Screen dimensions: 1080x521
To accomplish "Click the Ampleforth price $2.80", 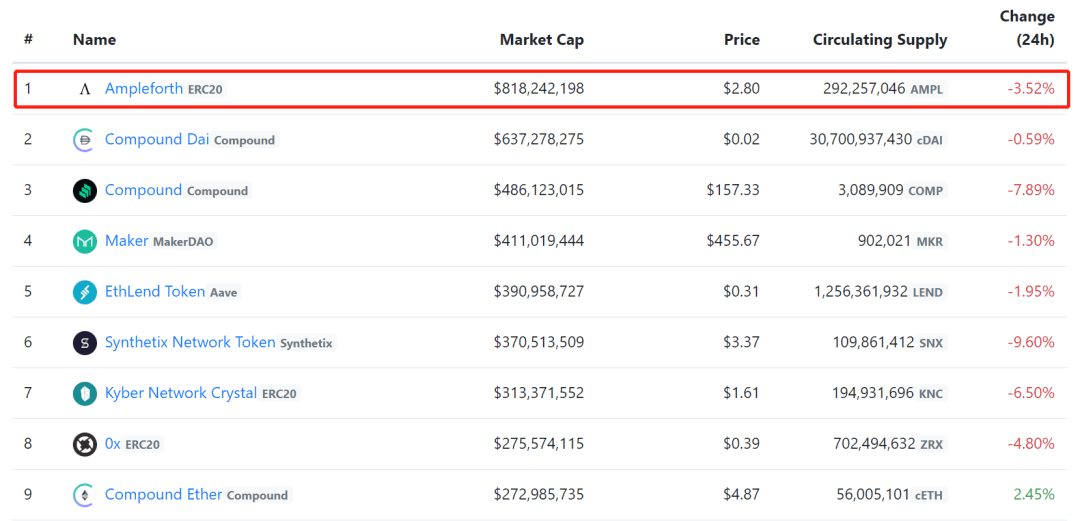I will click(x=742, y=88).
